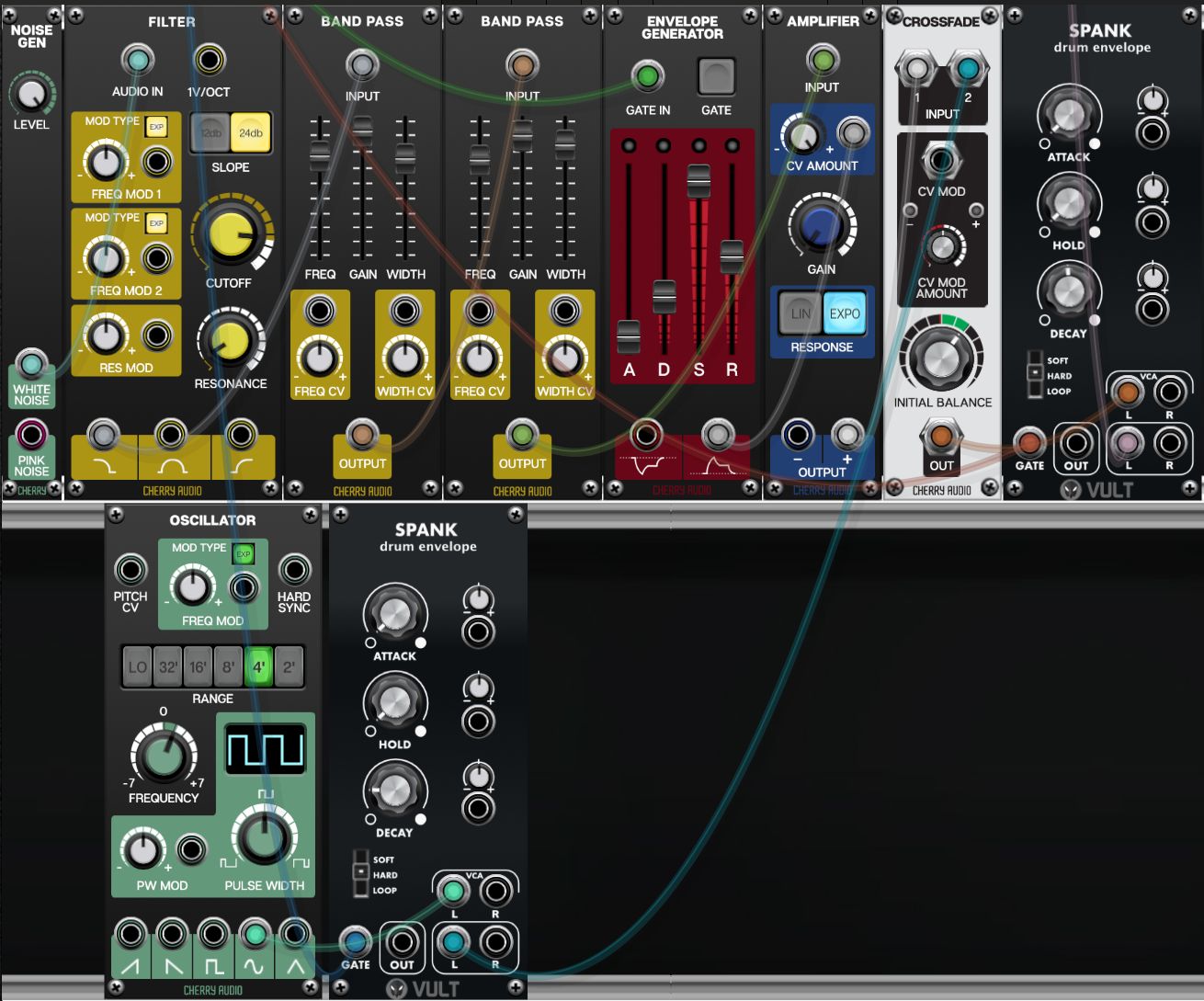Screen dimensions: 1204x1001
Task: Click the Crossfade CV Mod Amount knob
Action: (x=941, y=247)
